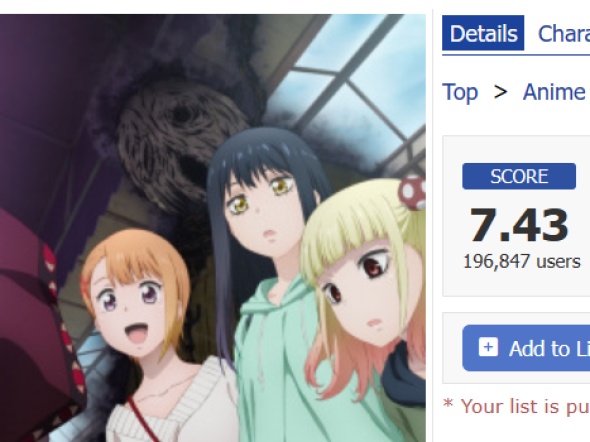Click the plus icon on Add to List

(488, 347)
